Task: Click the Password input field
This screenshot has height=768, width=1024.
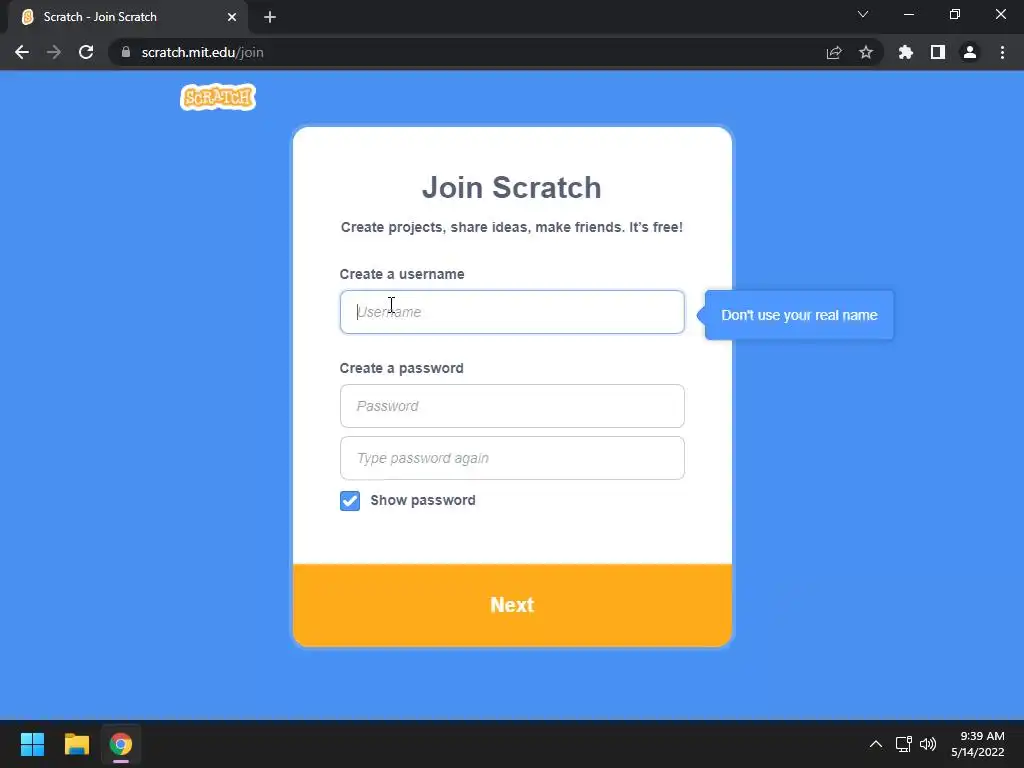Action: pos(512,406)
